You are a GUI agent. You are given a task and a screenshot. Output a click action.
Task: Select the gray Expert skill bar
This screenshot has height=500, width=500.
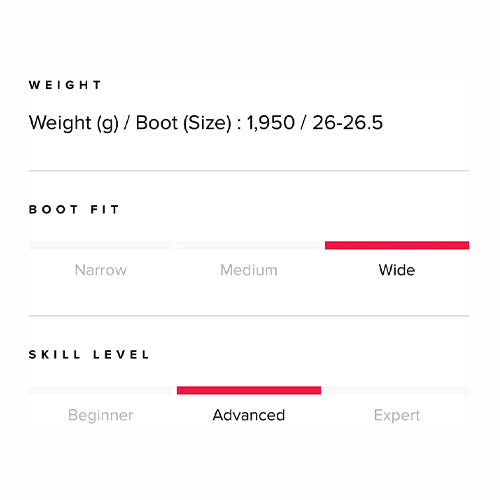coord(397,390)
